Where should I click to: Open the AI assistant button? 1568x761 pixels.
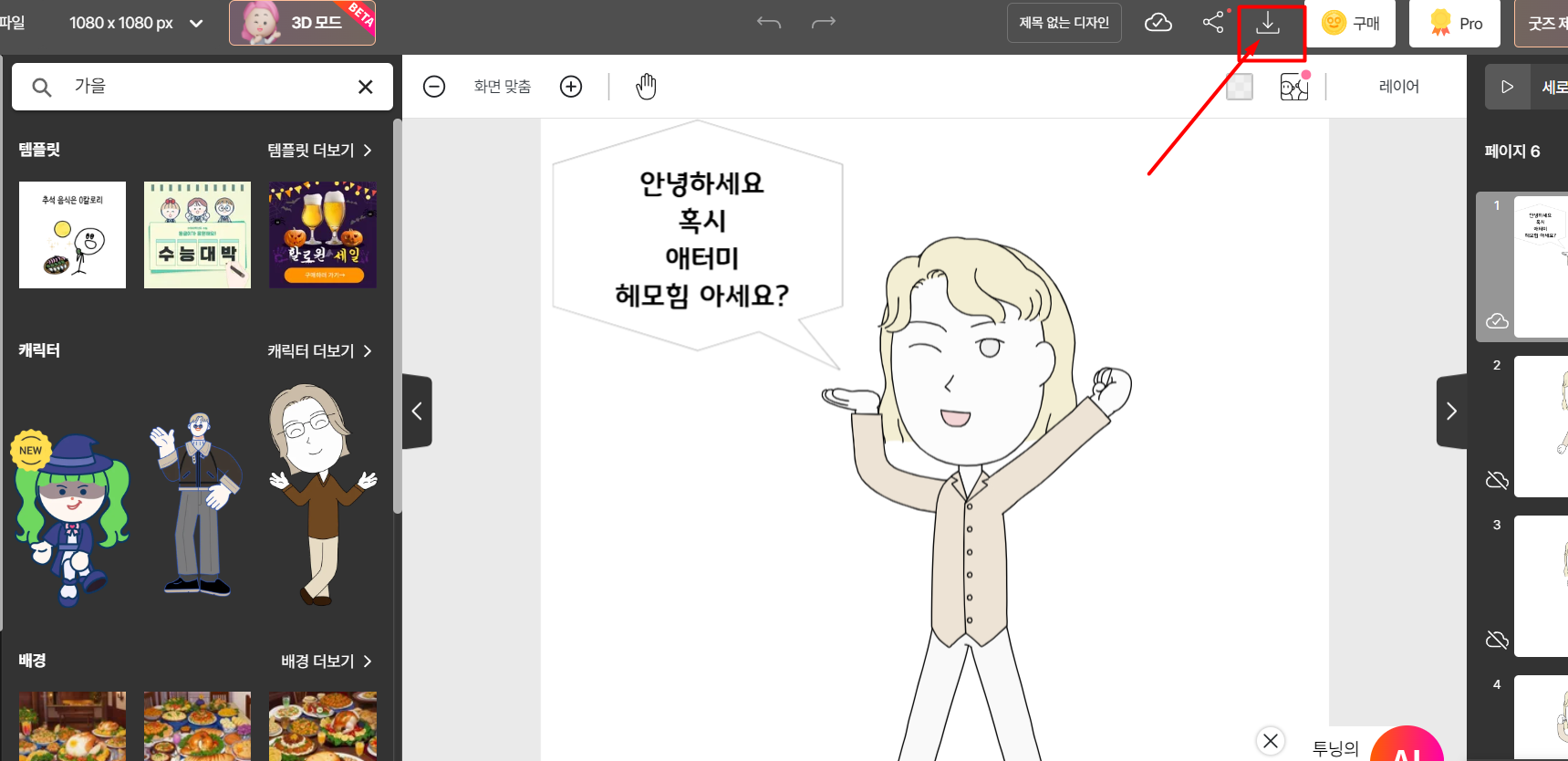click(x=1407, y=745)
